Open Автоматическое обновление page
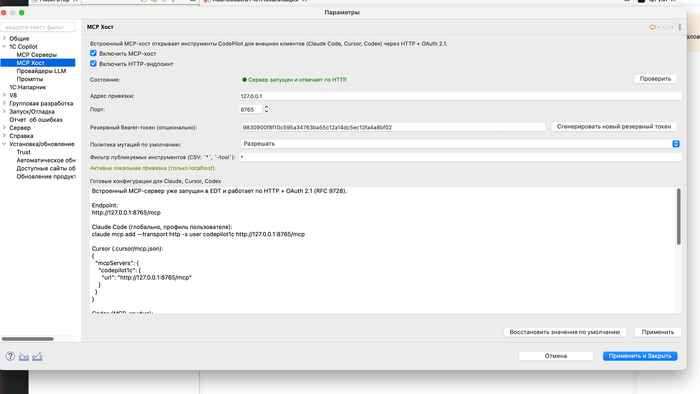Image resolution: width=700 pixels, height=394 pixels. [46, 160]
